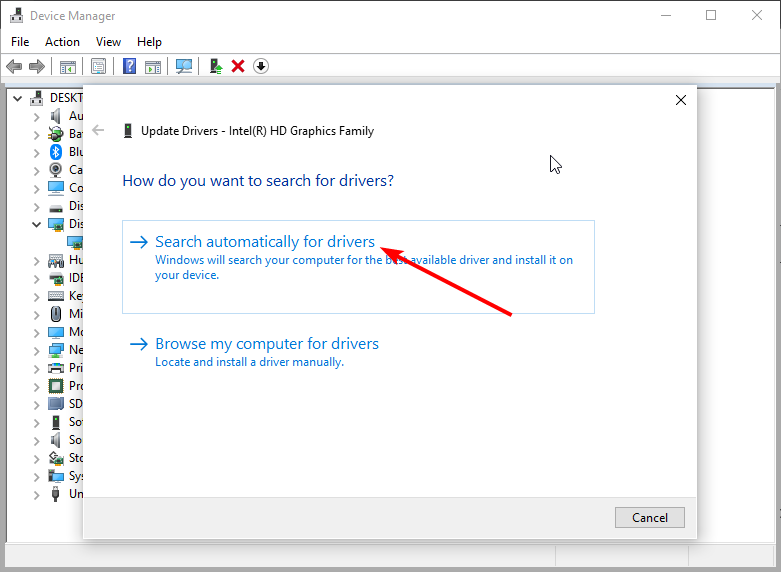Image resolution: width=781 pixels, height=572 pixels.
Task: Select the Bluetooth category icon
Action: (x=56, y=152)
